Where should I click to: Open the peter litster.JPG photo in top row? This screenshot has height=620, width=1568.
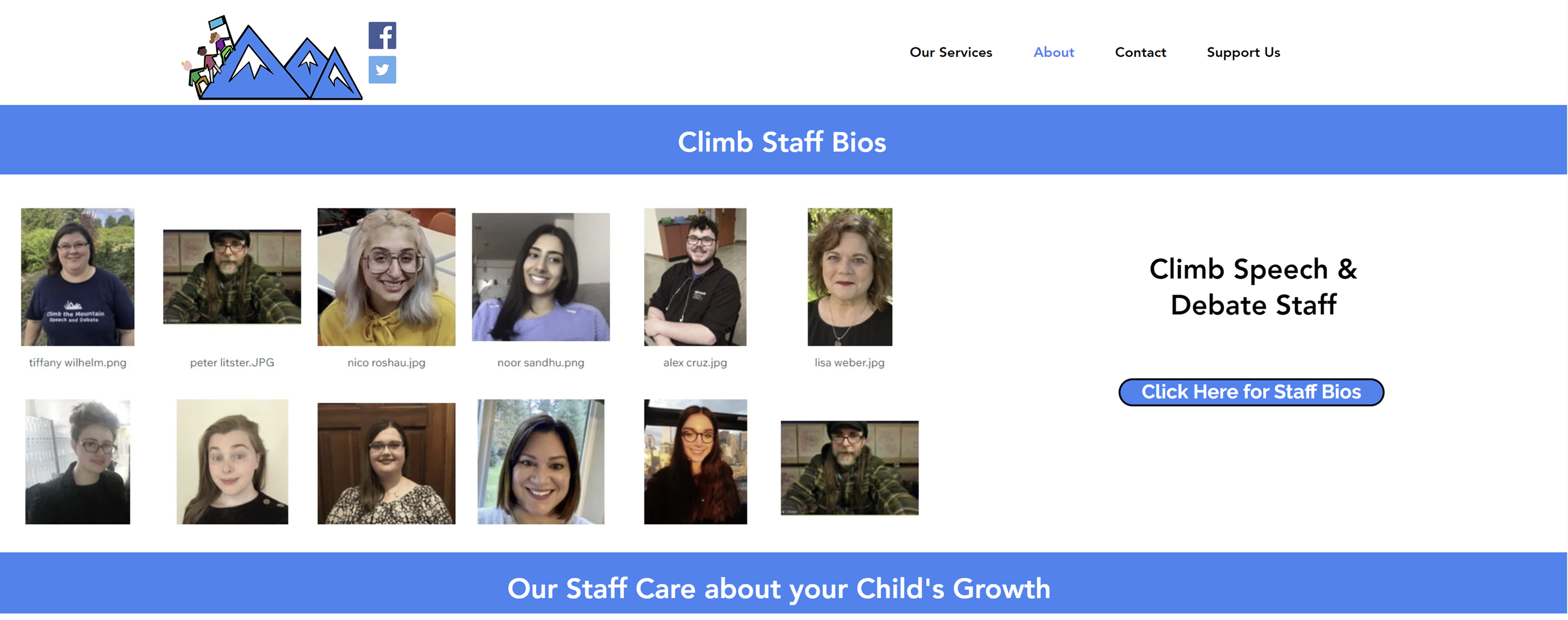[x=232, y=277]
